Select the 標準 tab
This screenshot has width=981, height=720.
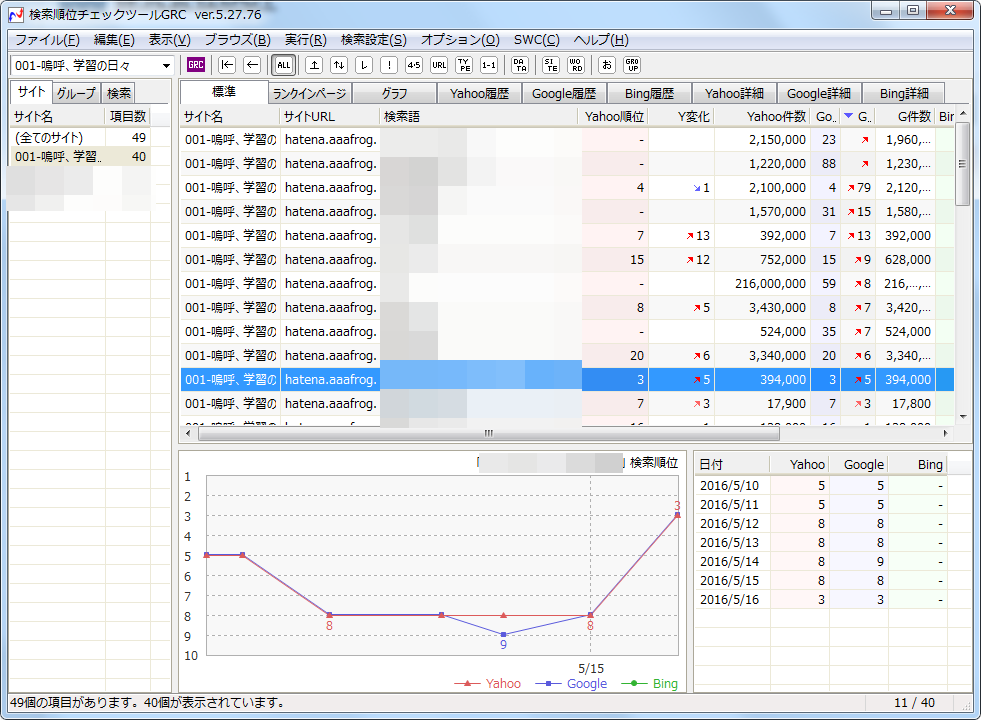224,92
